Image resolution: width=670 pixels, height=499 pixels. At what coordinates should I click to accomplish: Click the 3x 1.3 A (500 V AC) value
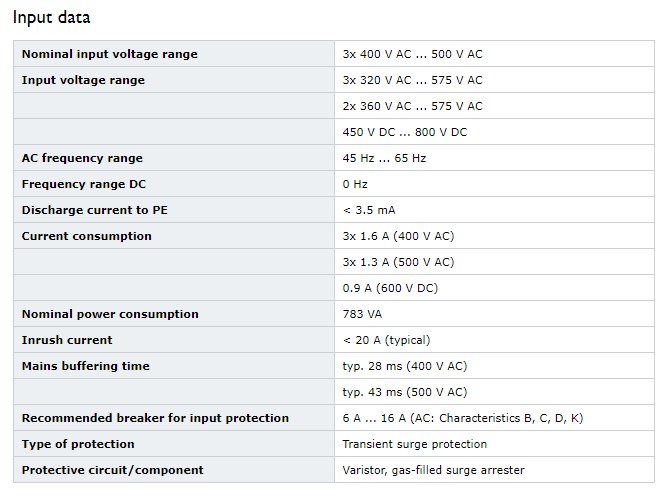[398, 262]
